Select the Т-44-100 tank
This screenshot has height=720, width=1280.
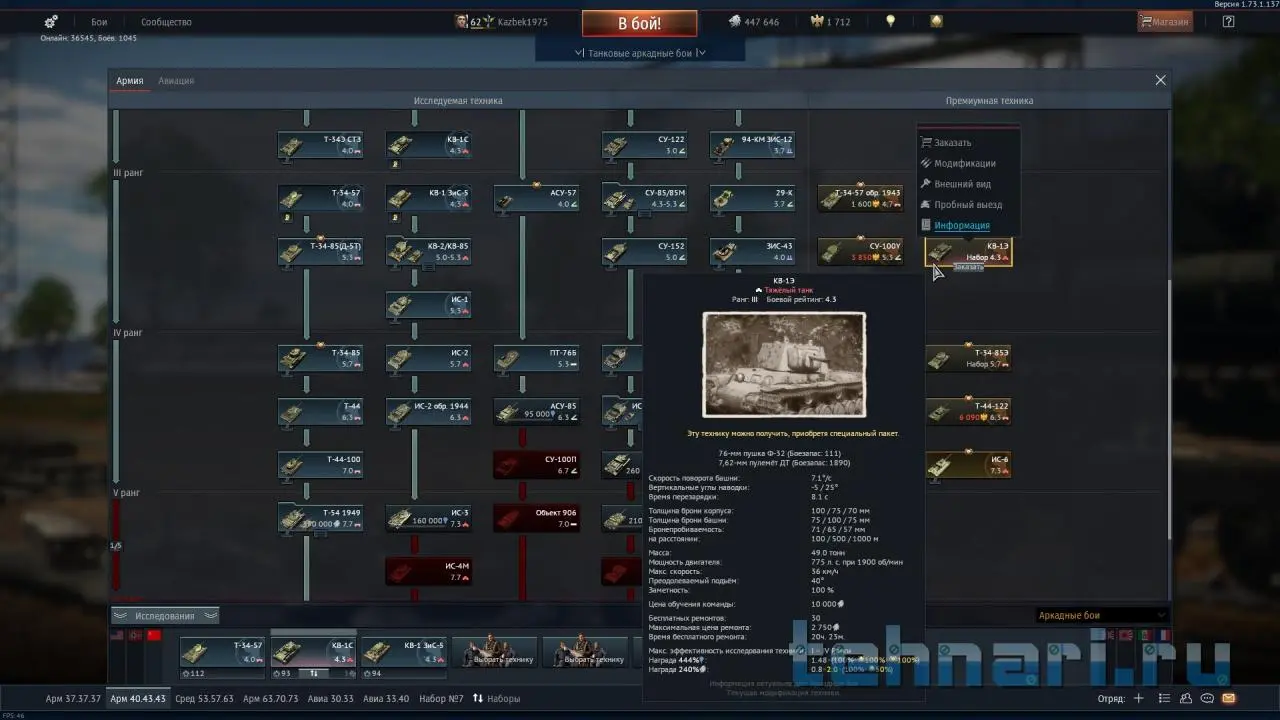(320, 464)
